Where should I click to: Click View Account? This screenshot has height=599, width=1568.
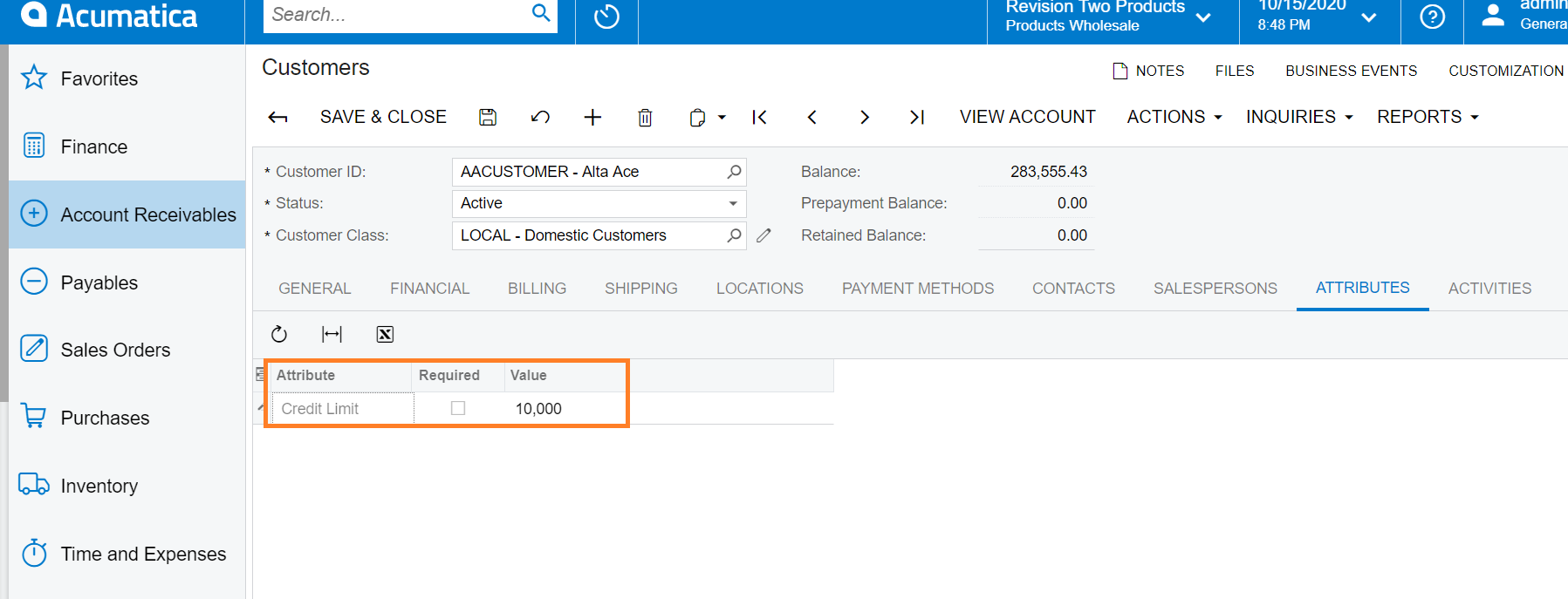(x=1028, y=117)
